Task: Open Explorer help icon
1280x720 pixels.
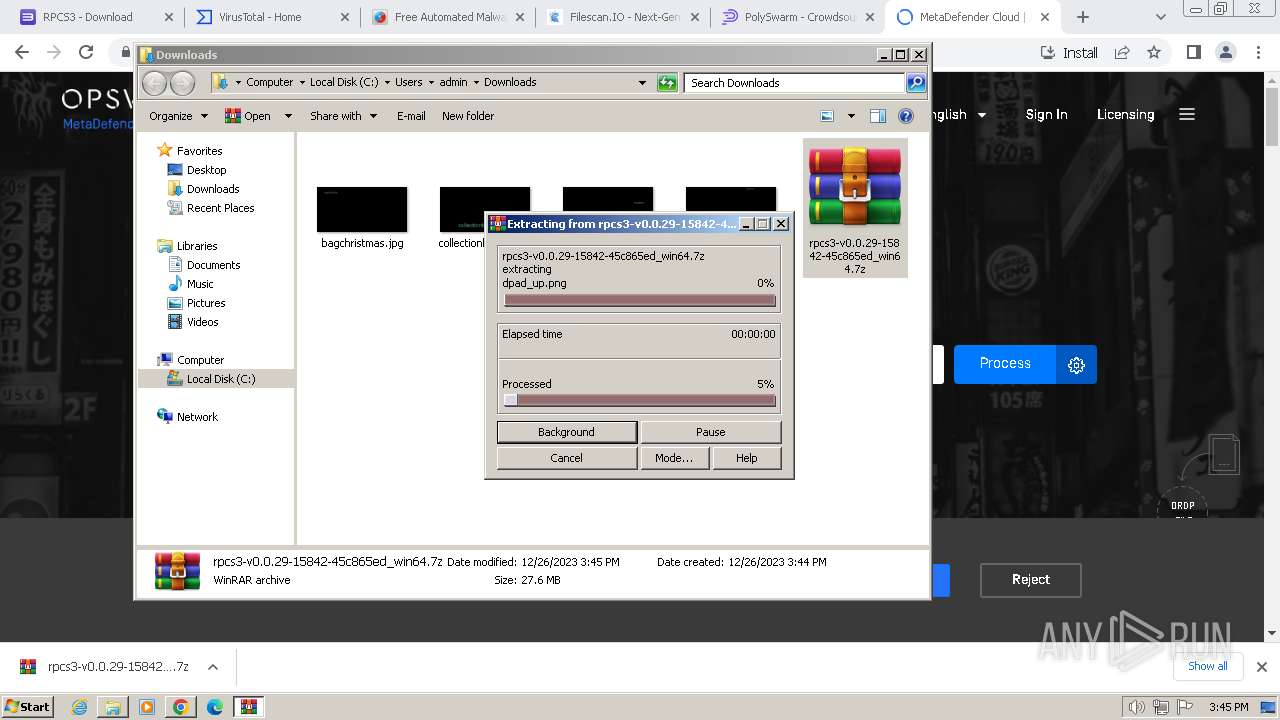Action: (x=906, y=116)
